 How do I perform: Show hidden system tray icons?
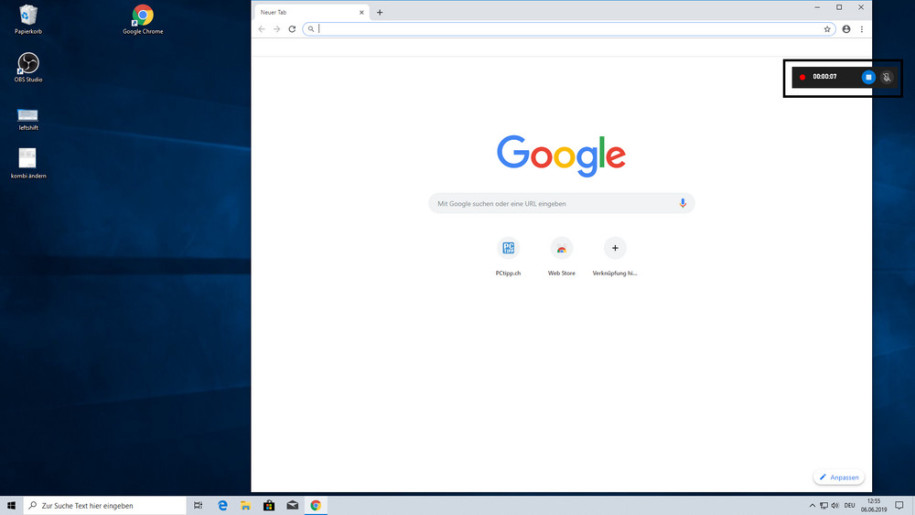click(x=812, y=506)
